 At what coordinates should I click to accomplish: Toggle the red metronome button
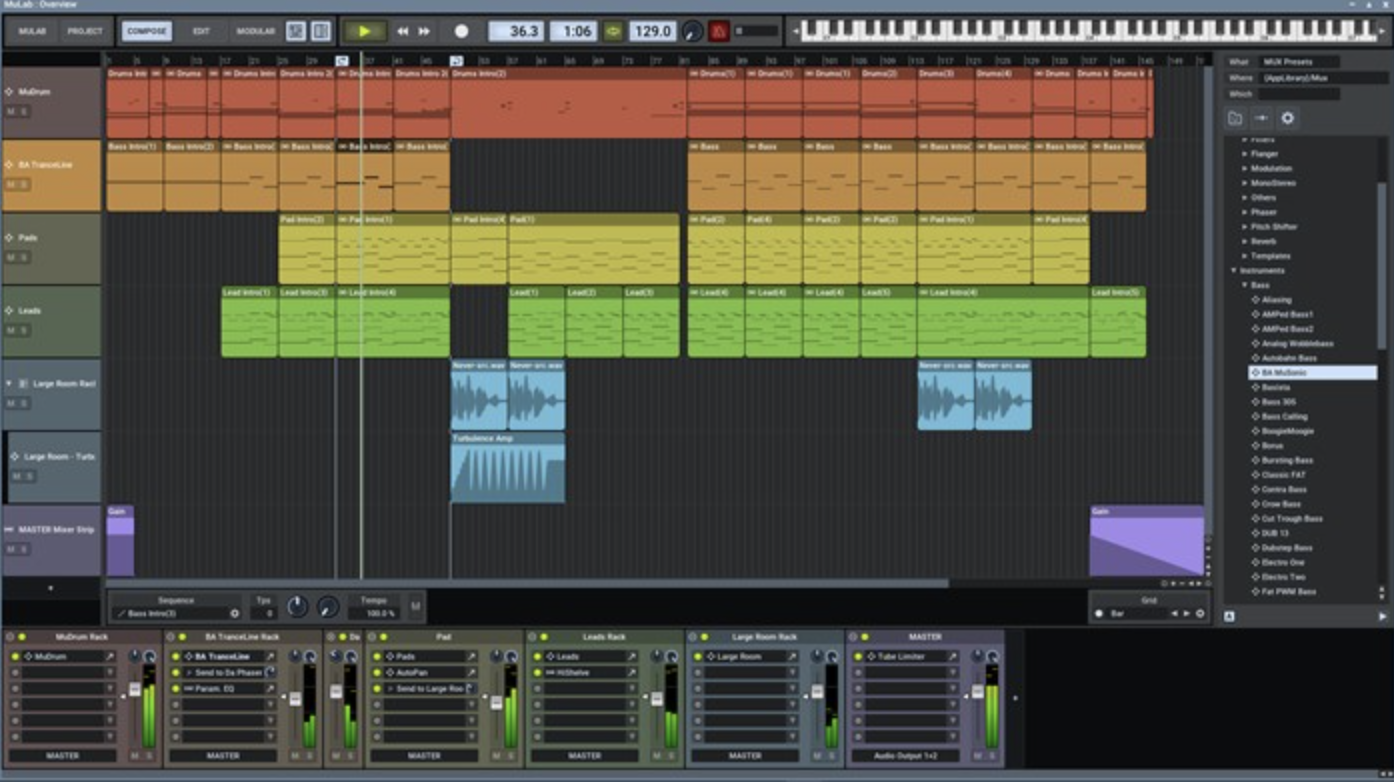(718, 32)
